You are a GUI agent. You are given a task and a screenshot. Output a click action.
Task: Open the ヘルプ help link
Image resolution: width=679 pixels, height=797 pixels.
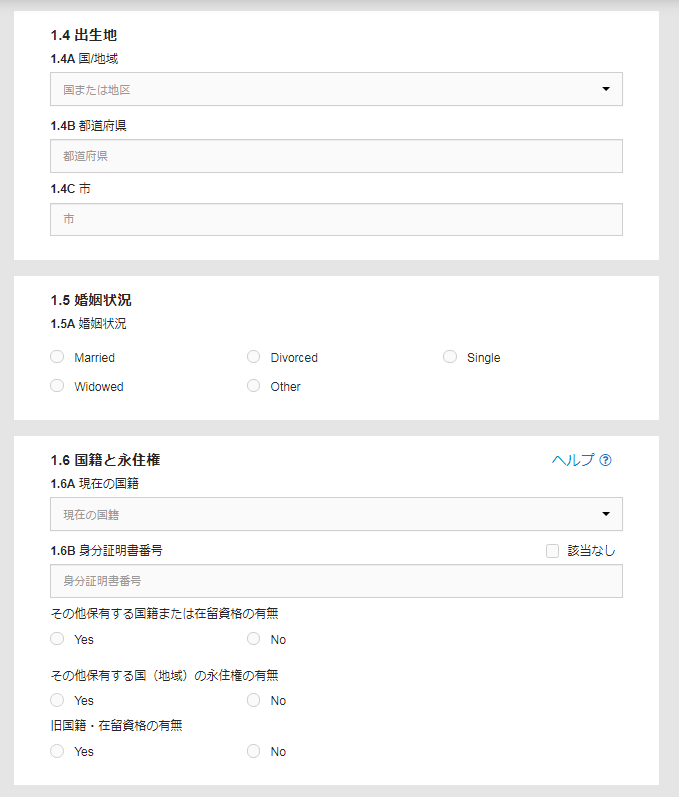pyautogui.click(x=573, y=460)
